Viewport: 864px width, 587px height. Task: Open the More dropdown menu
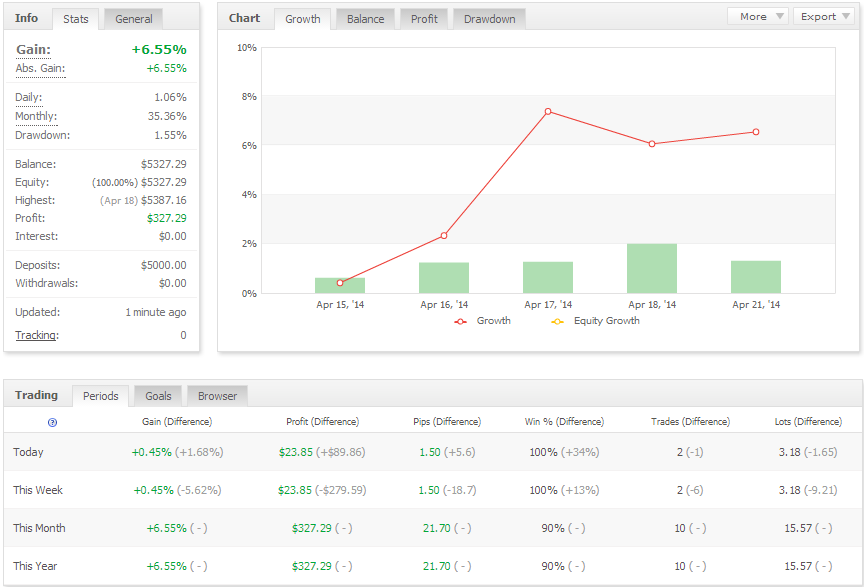pyautogui.click(x=758, y=17)
